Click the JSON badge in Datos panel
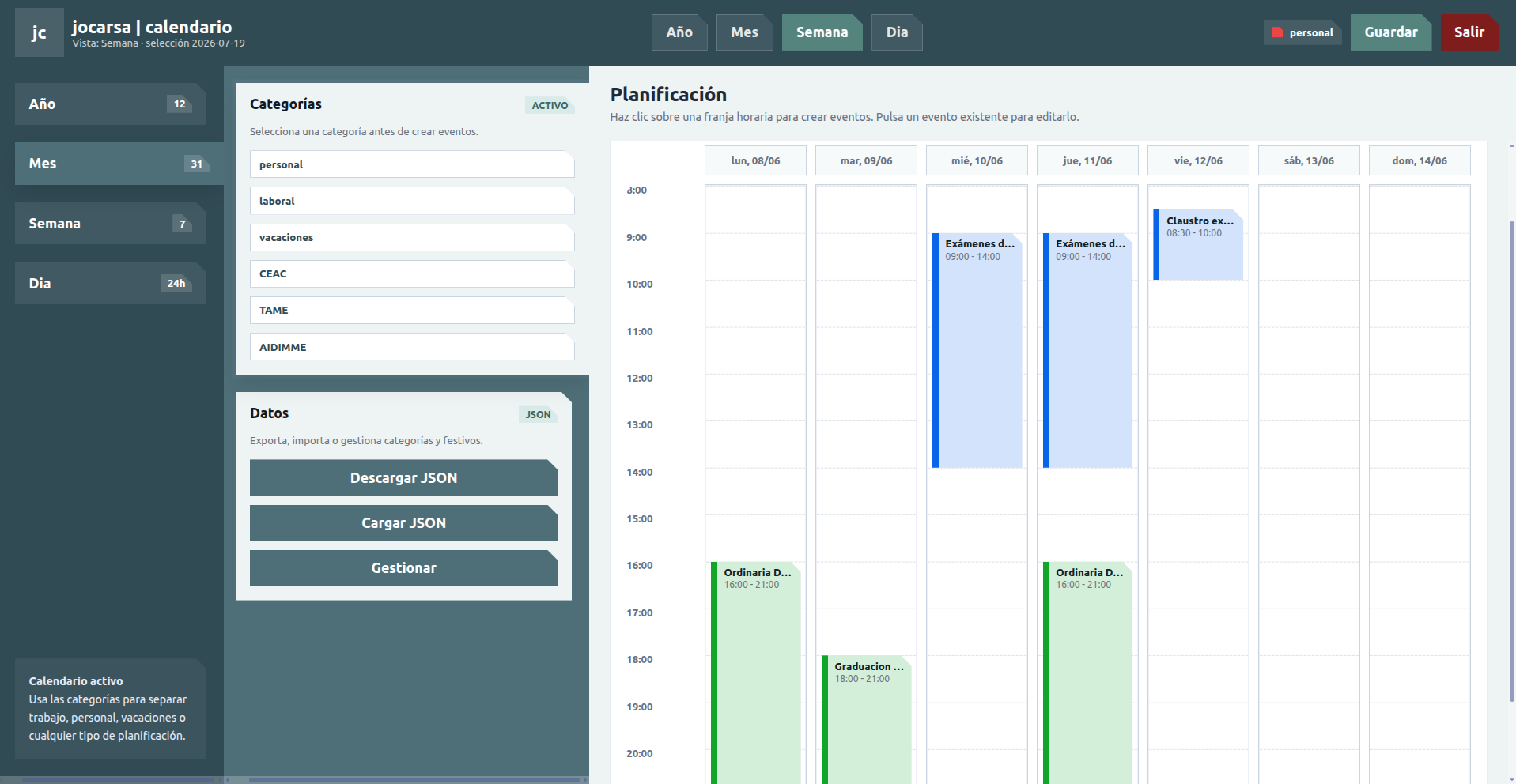The height and width of the screenshot is (784, 1516). pos(538,414)
